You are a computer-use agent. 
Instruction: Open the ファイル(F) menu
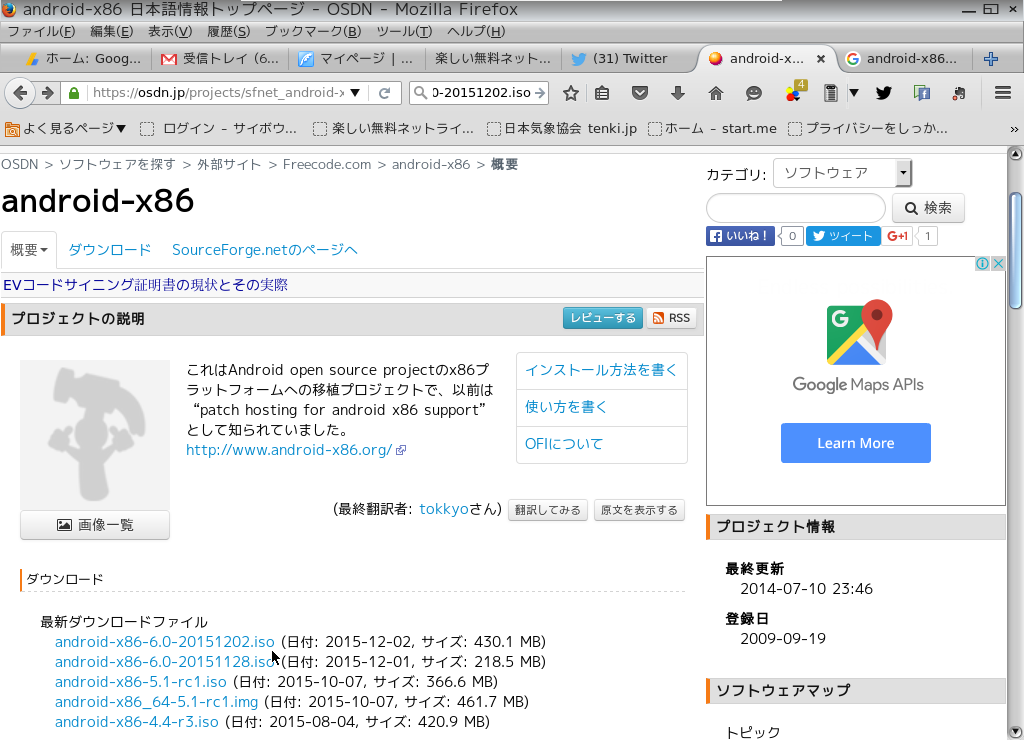coord(41,31)
